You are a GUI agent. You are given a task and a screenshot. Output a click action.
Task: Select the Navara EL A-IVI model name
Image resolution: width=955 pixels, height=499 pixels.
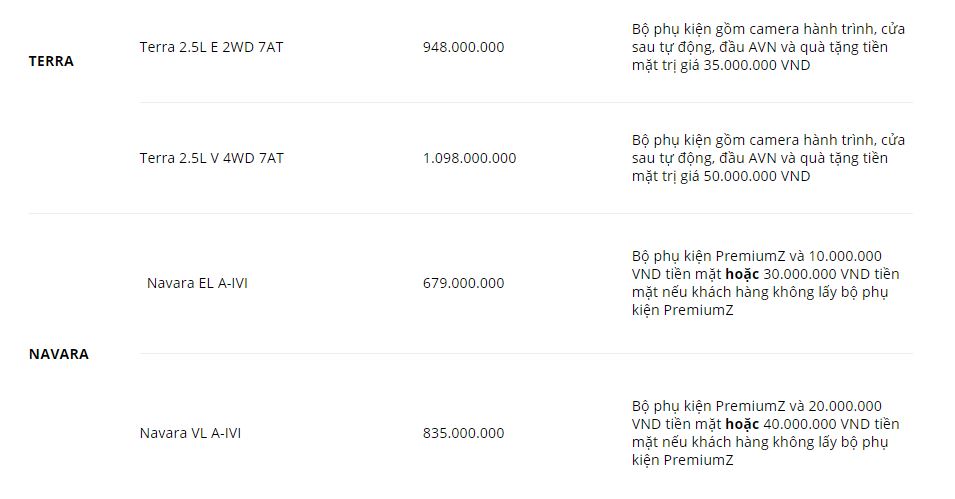[x=197, y=283]
